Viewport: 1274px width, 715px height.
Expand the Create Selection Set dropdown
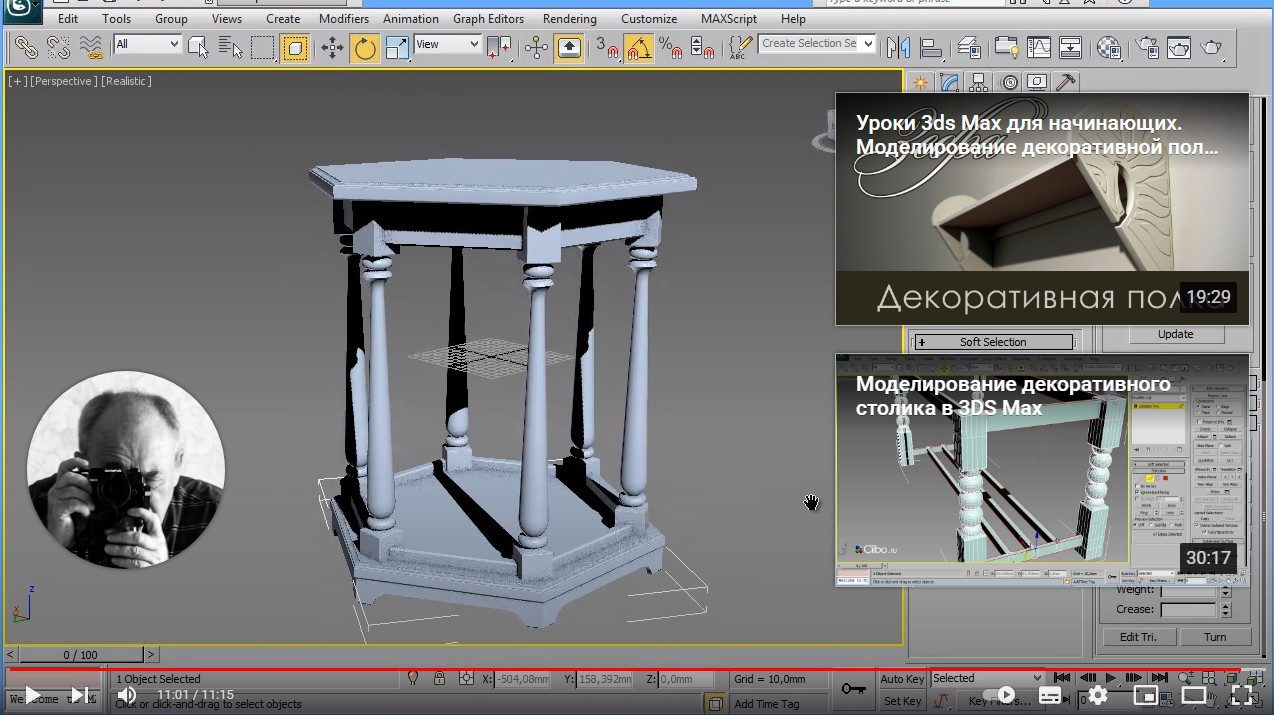[x=867, y=44]
